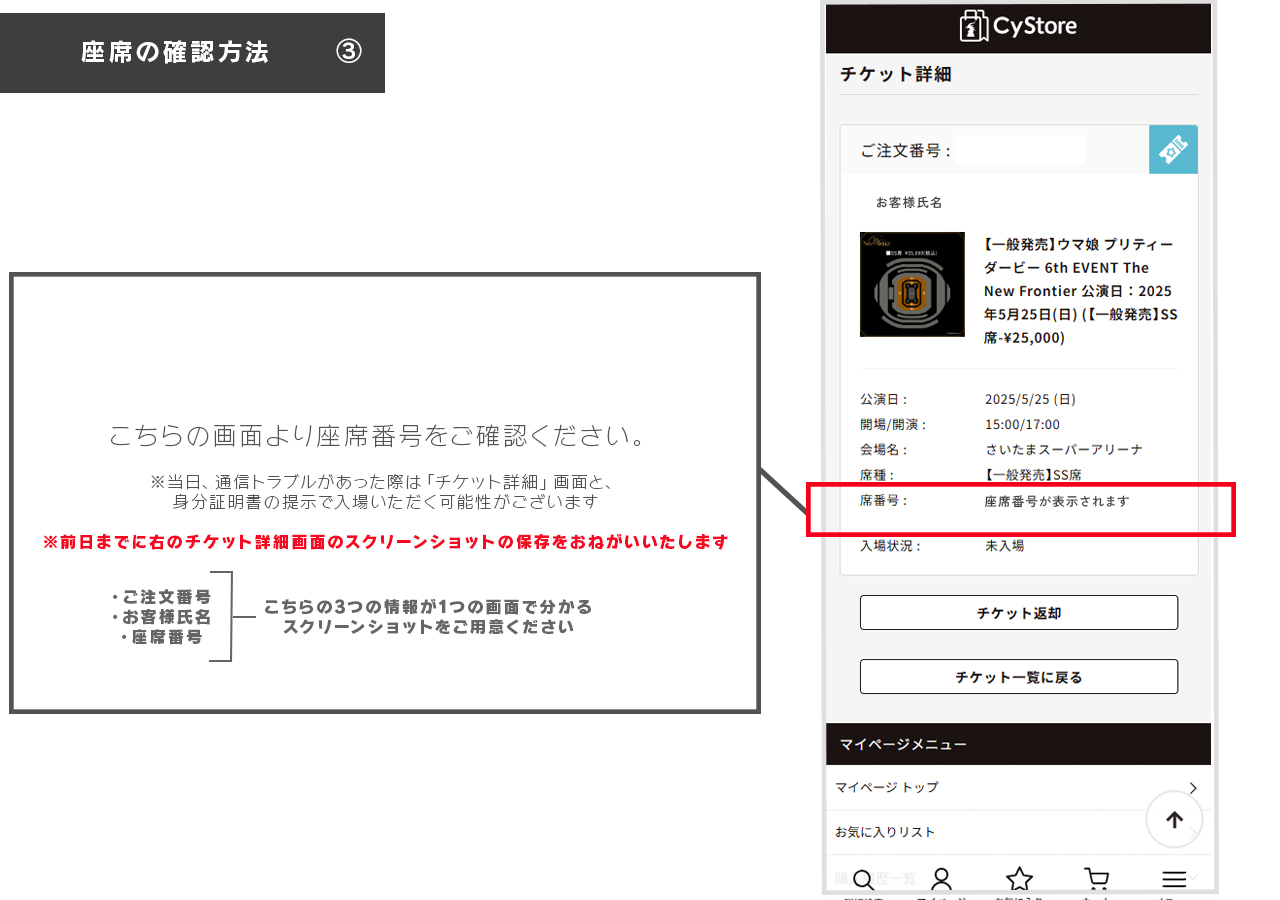
Task: Click the date value 2025/5/25 (日)
Action: [1030, 400]
